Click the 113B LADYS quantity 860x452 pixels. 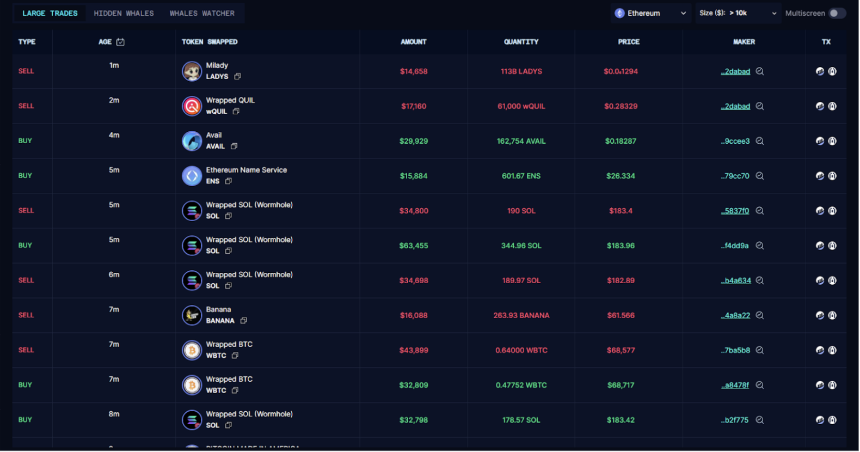(521, 71)
